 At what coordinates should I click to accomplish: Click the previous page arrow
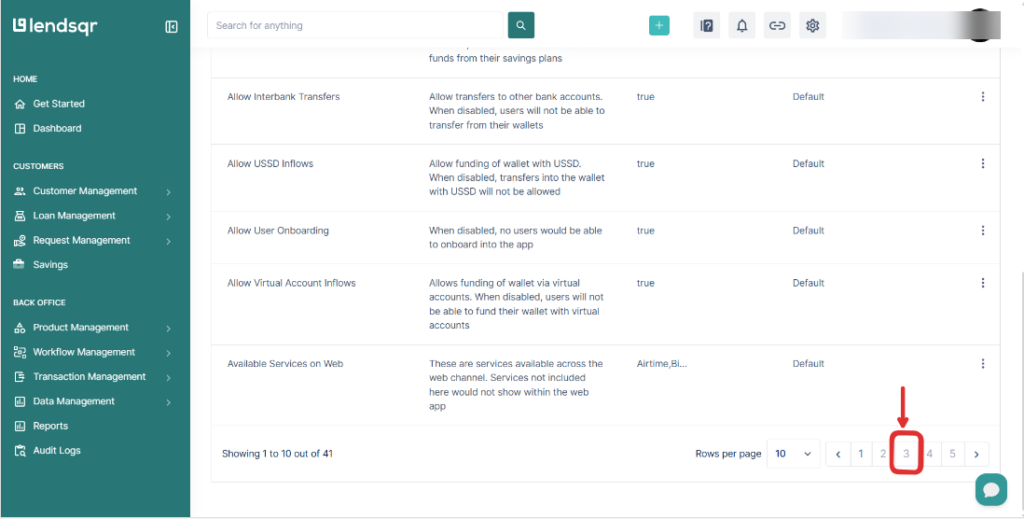coord(838,454)
